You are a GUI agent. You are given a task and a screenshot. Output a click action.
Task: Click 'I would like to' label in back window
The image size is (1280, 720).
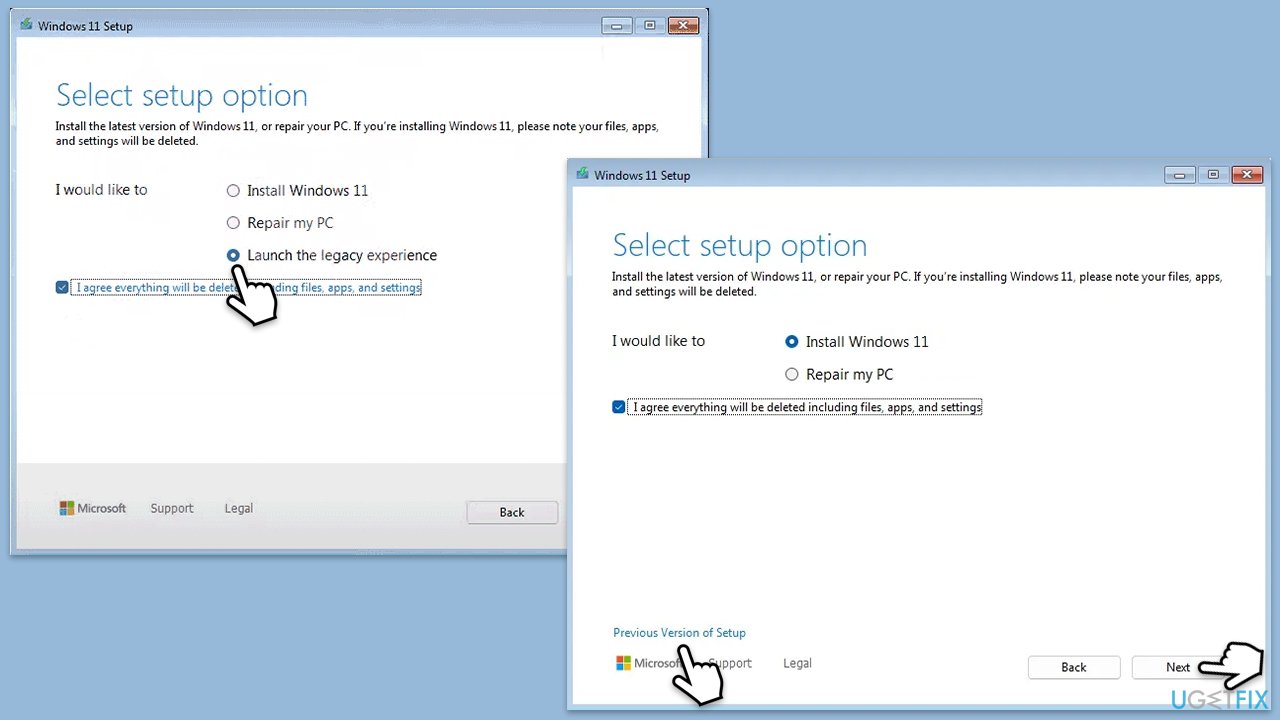tap(101, 190)
